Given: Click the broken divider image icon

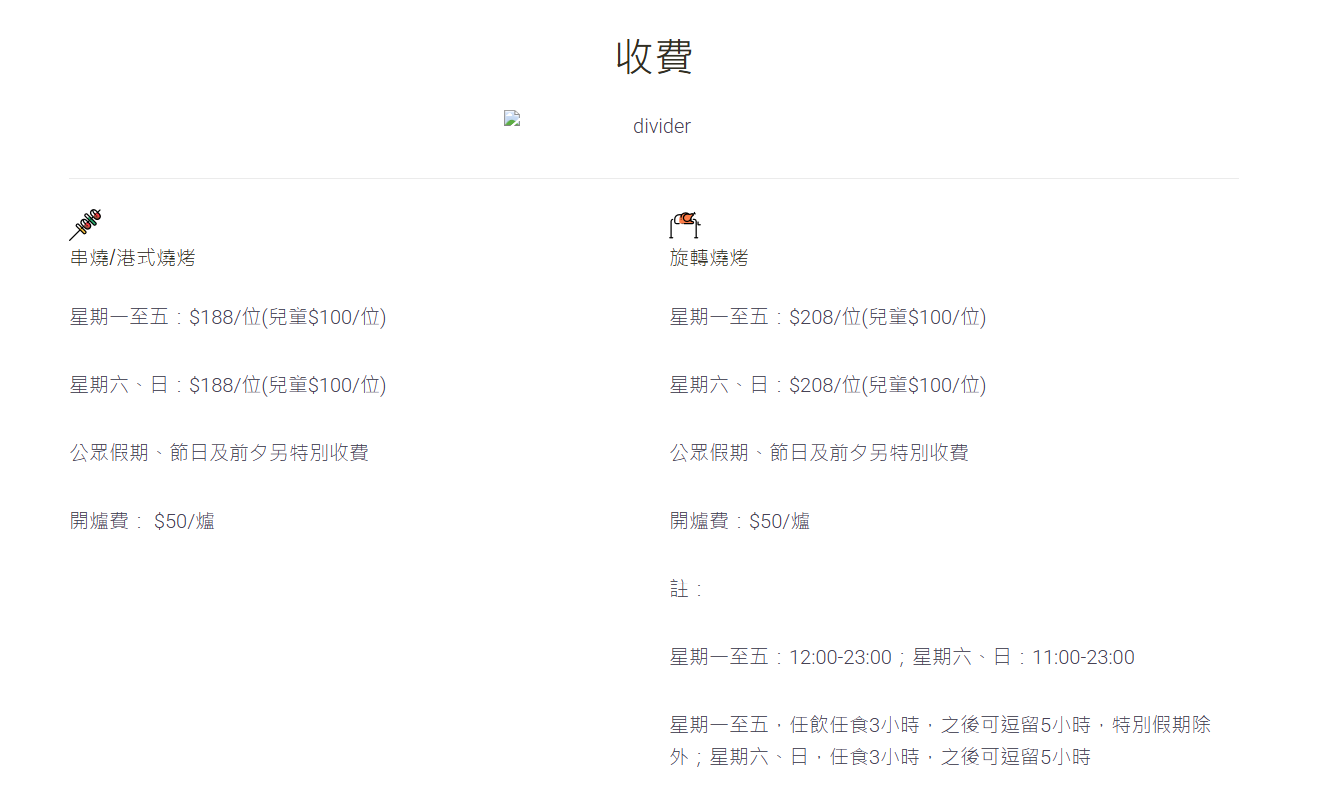Looking at the screenshot, I should coord(512,118).
